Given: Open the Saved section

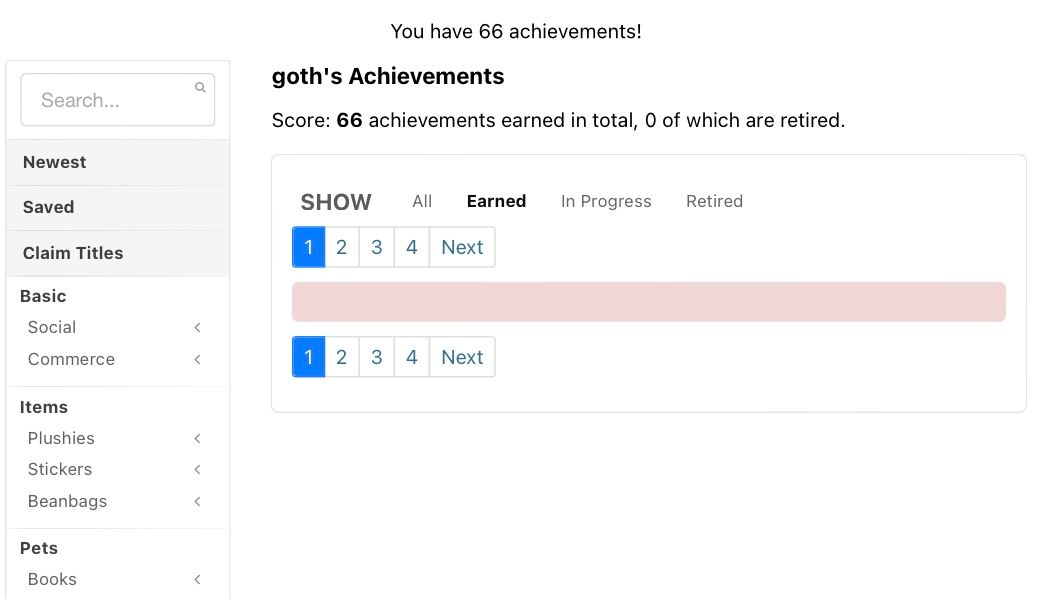Looking at the screenshot, I should coord(49,207).
